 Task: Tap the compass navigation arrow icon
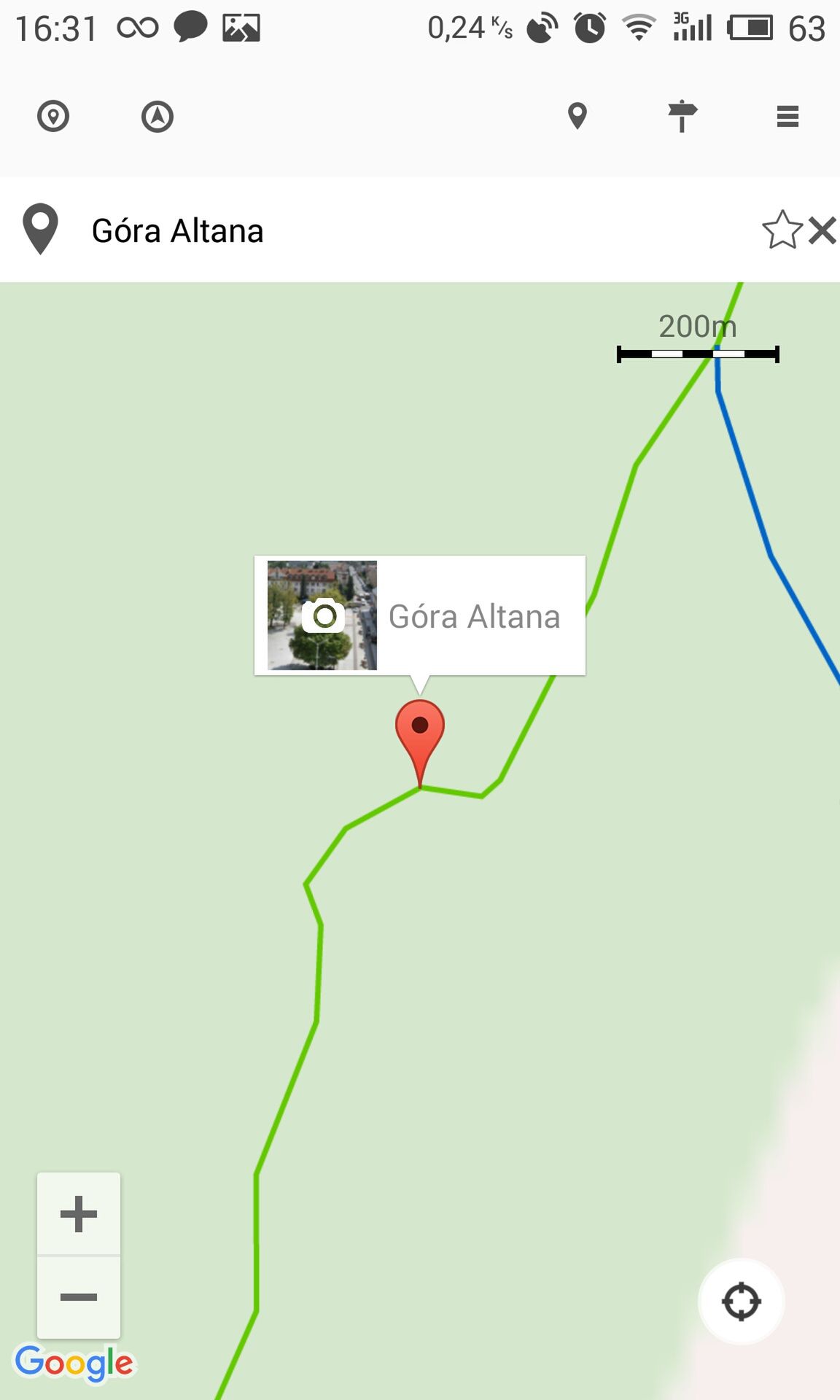(157, 117)
